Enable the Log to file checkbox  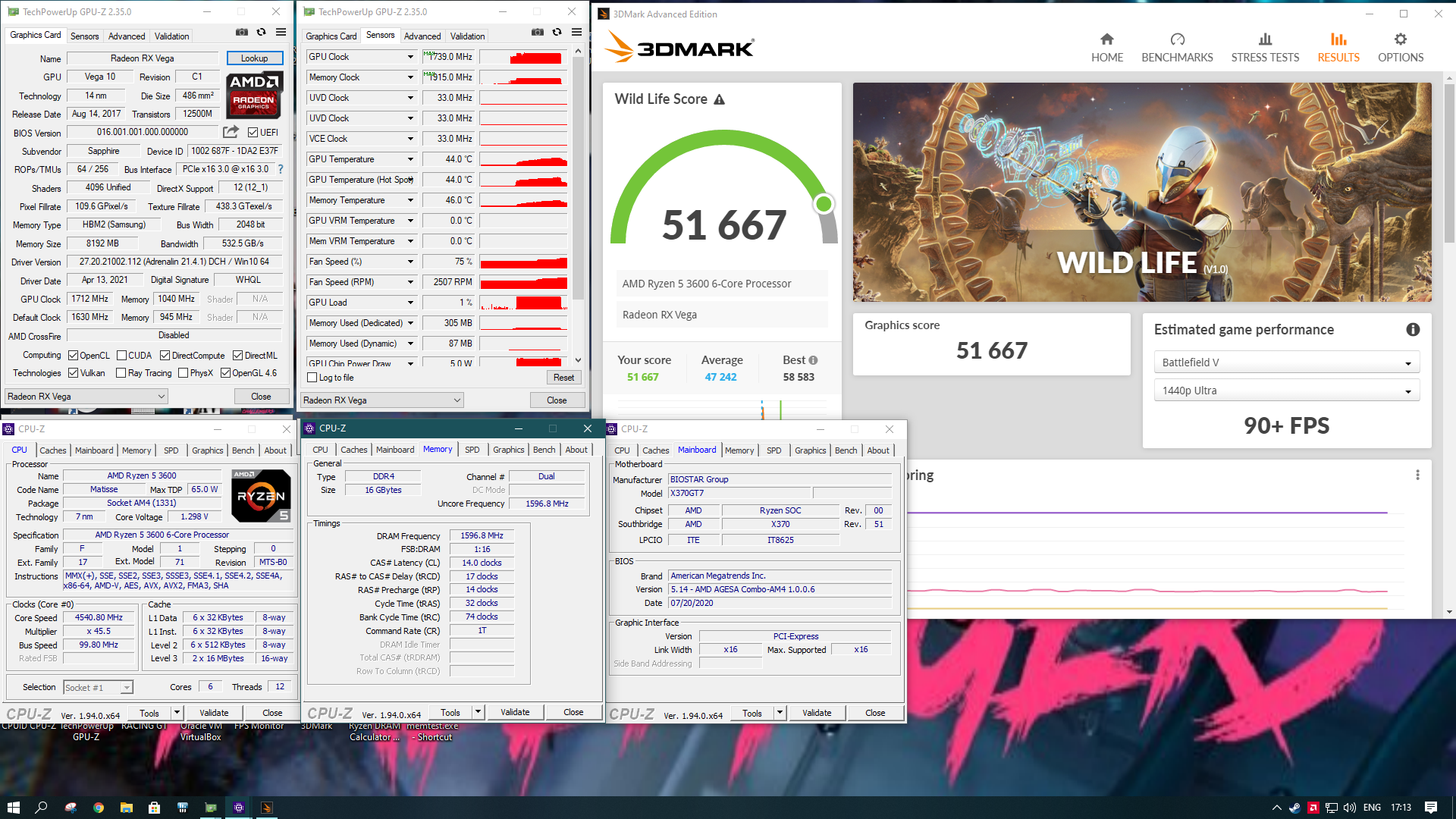point(312,378)
